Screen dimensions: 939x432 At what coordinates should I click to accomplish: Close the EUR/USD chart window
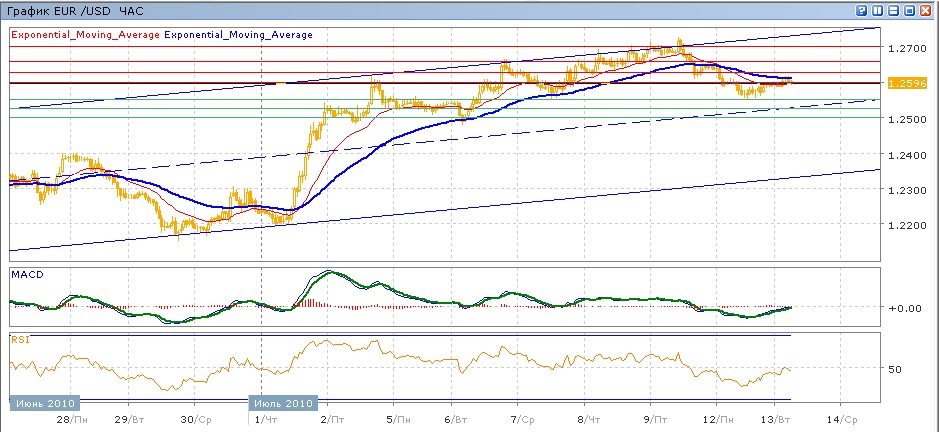[927, 10]
